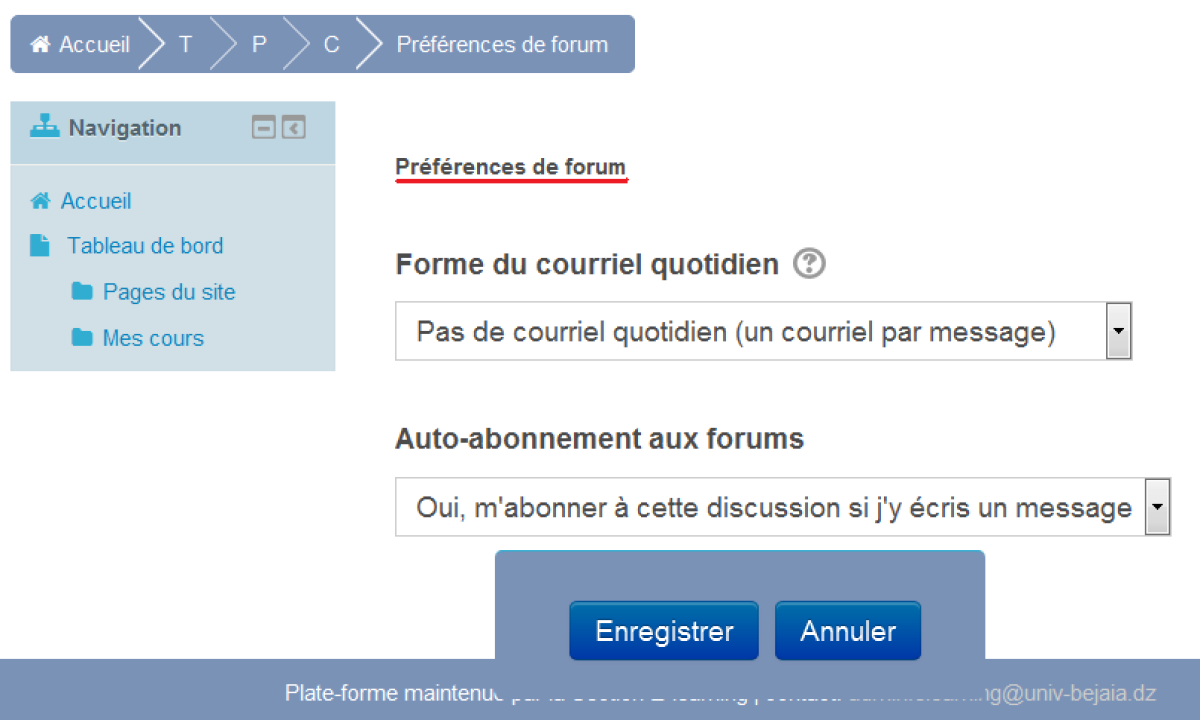Collapse the Navigation block with minus icon

(x=263, y=128)
